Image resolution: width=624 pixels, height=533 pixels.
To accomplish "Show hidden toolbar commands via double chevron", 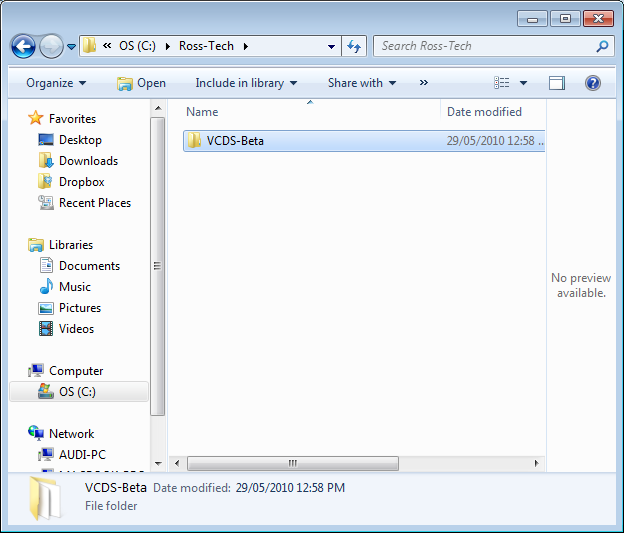I will [424, 83].
